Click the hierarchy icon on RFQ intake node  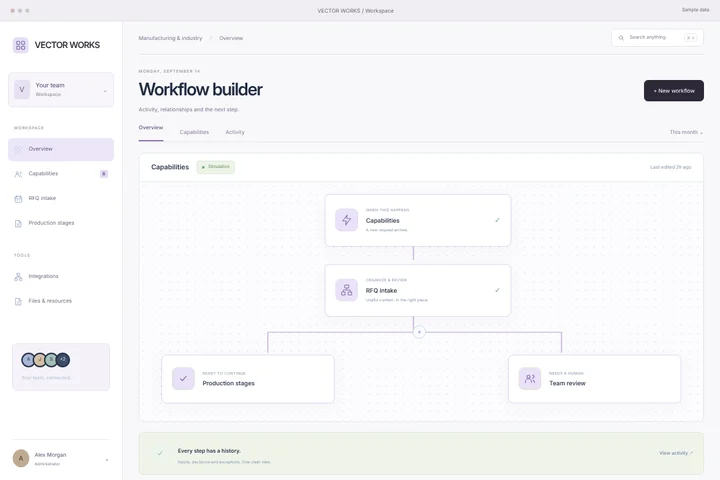(347, 290)
